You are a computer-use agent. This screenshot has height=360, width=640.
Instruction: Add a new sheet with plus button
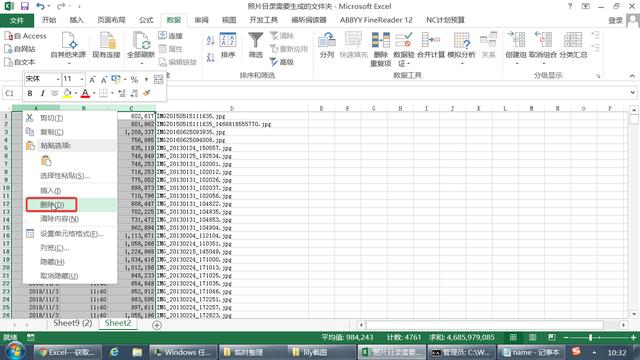click(157, 325)
